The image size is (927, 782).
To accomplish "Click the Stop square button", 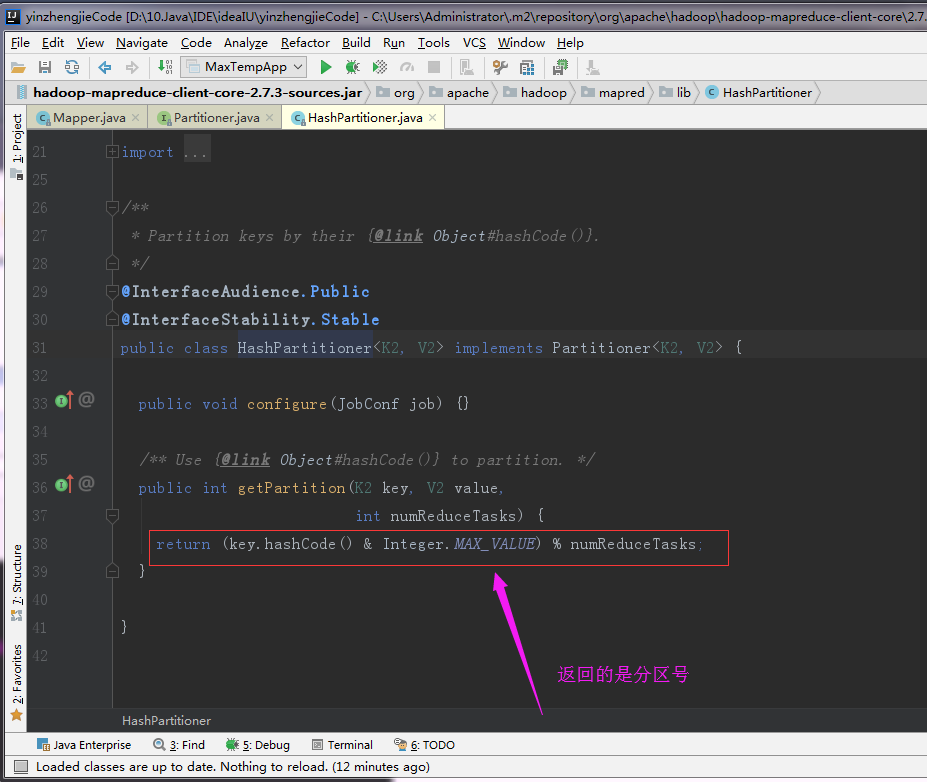I will click(434, 67).
